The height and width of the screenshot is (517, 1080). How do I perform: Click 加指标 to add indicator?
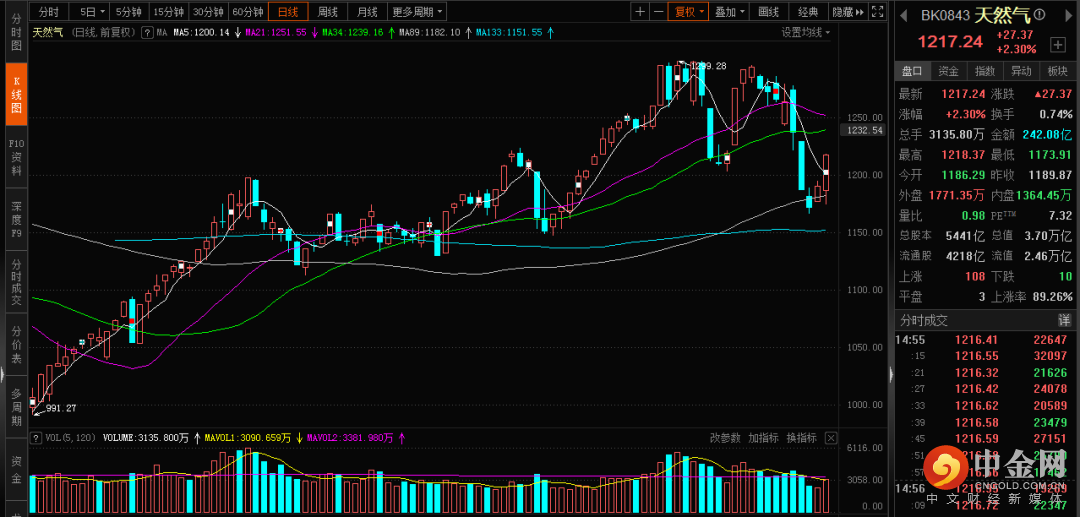pyautogui.click(x=763, y=437)
